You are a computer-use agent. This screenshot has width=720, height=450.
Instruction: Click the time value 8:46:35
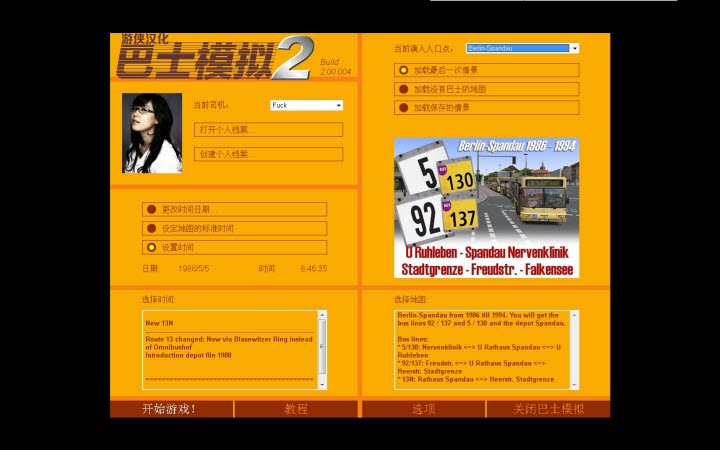314,268
